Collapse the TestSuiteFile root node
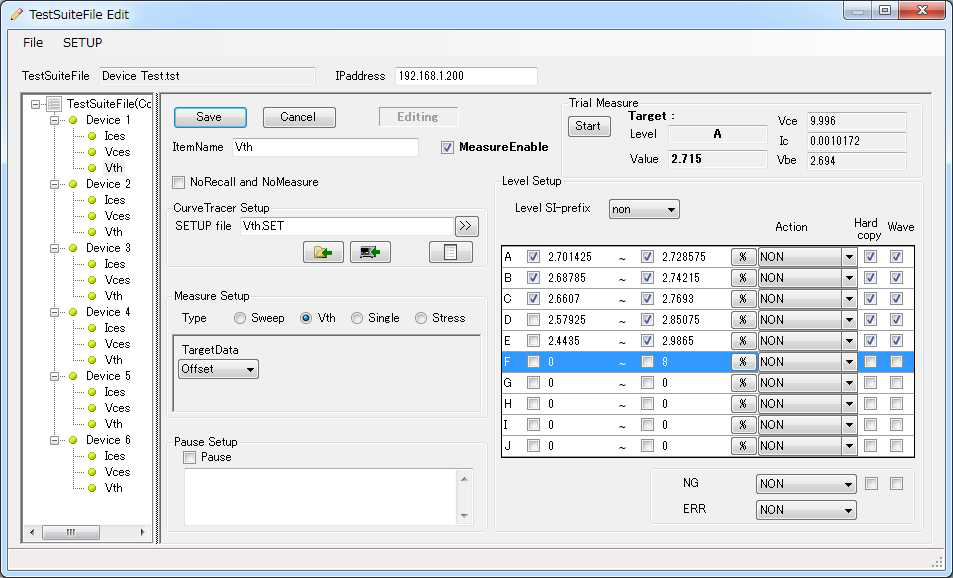Screen dimensions: 953x578 [35, 105]
